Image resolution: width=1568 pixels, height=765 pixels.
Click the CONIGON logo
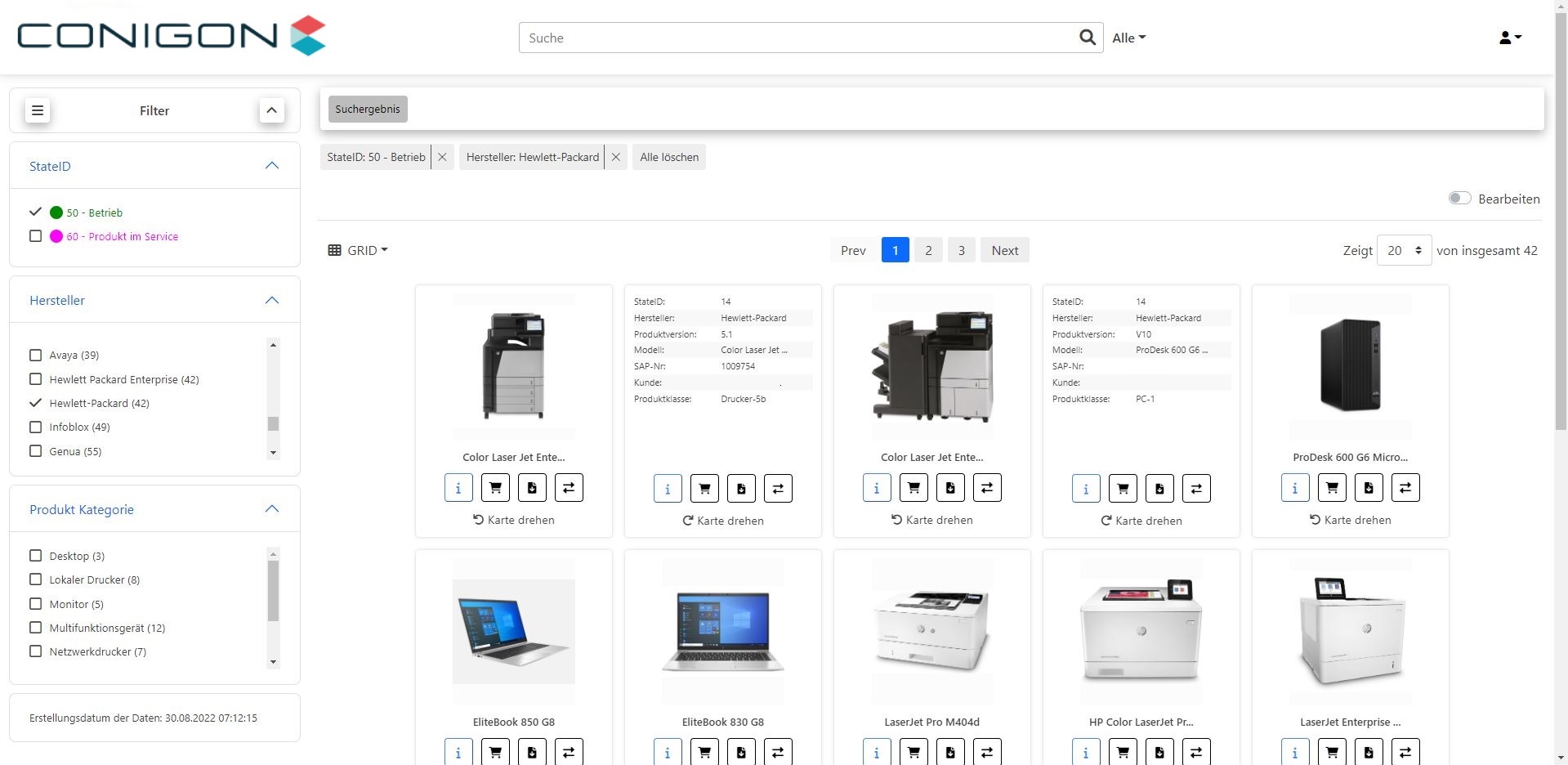(x=172, y=36)
